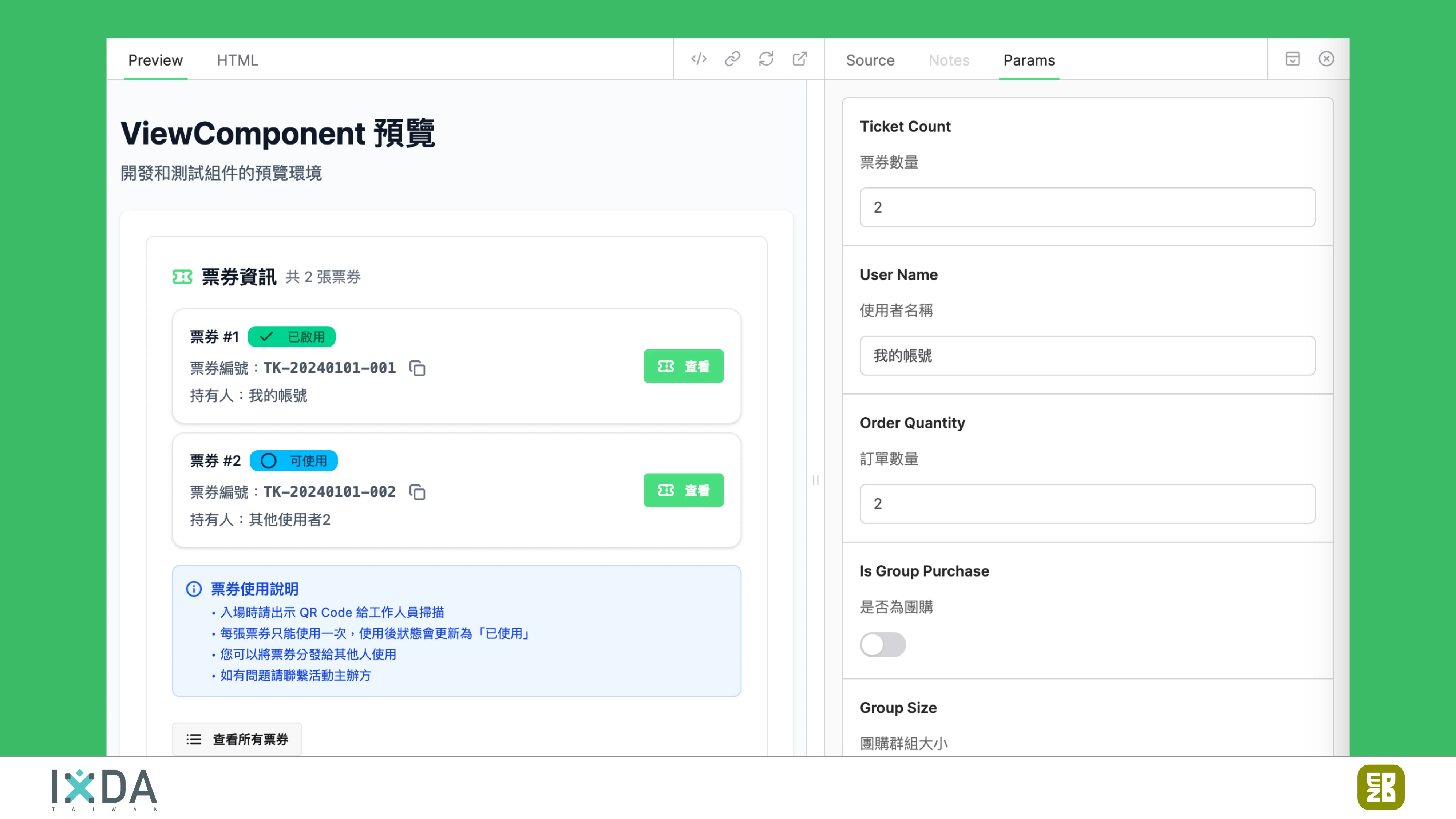
Task: Copy ticket number TK-20240101-001
Action: pyautogui.click(x=417, y=368)
